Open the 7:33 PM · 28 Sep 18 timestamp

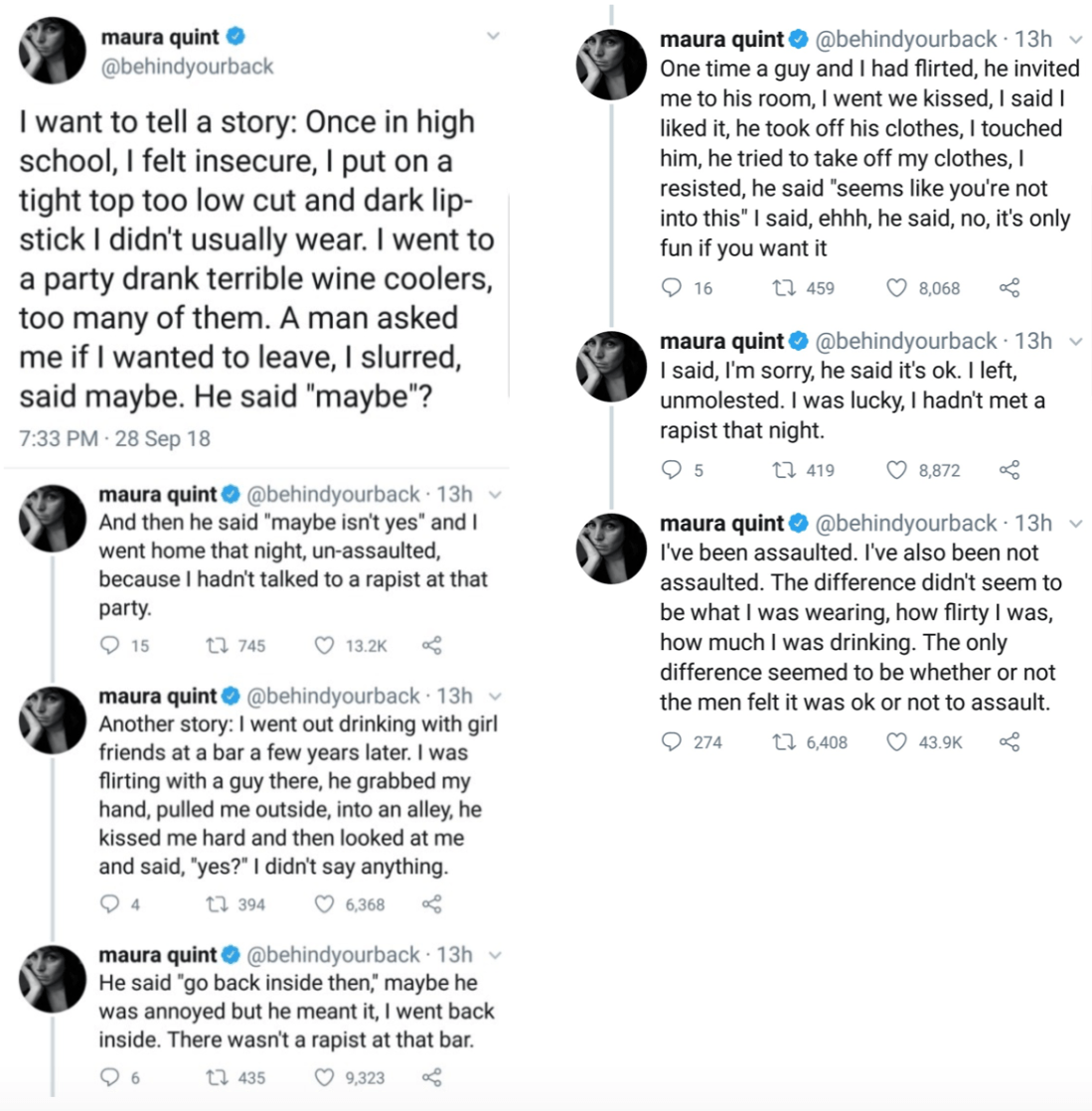114,438
